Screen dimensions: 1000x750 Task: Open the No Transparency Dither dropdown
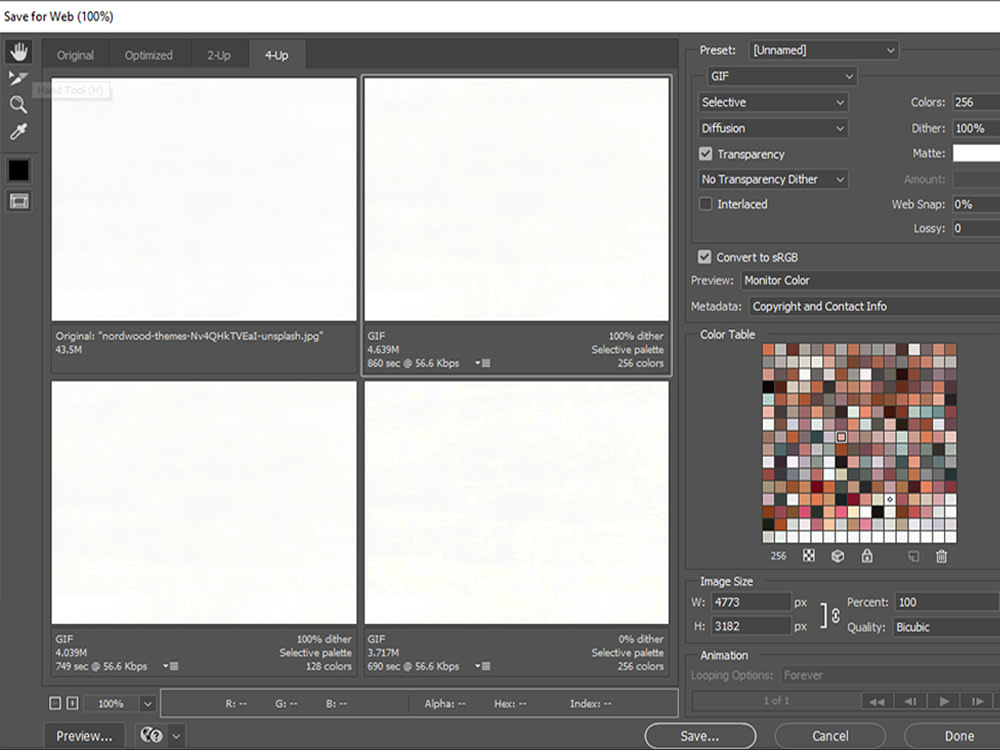pos(773,179)
